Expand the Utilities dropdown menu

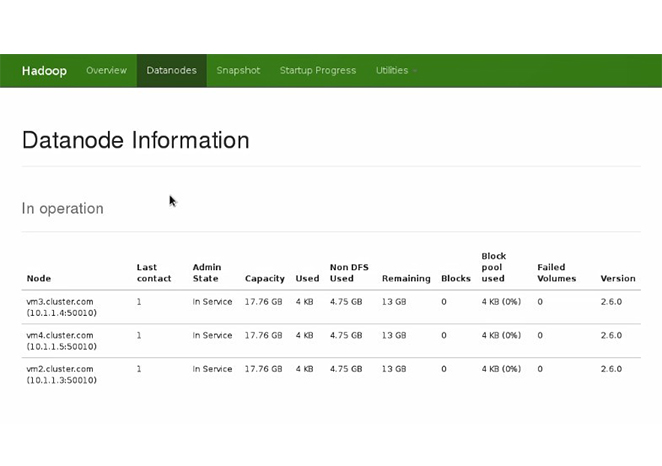pyautogui.click(x=395, y=71)
